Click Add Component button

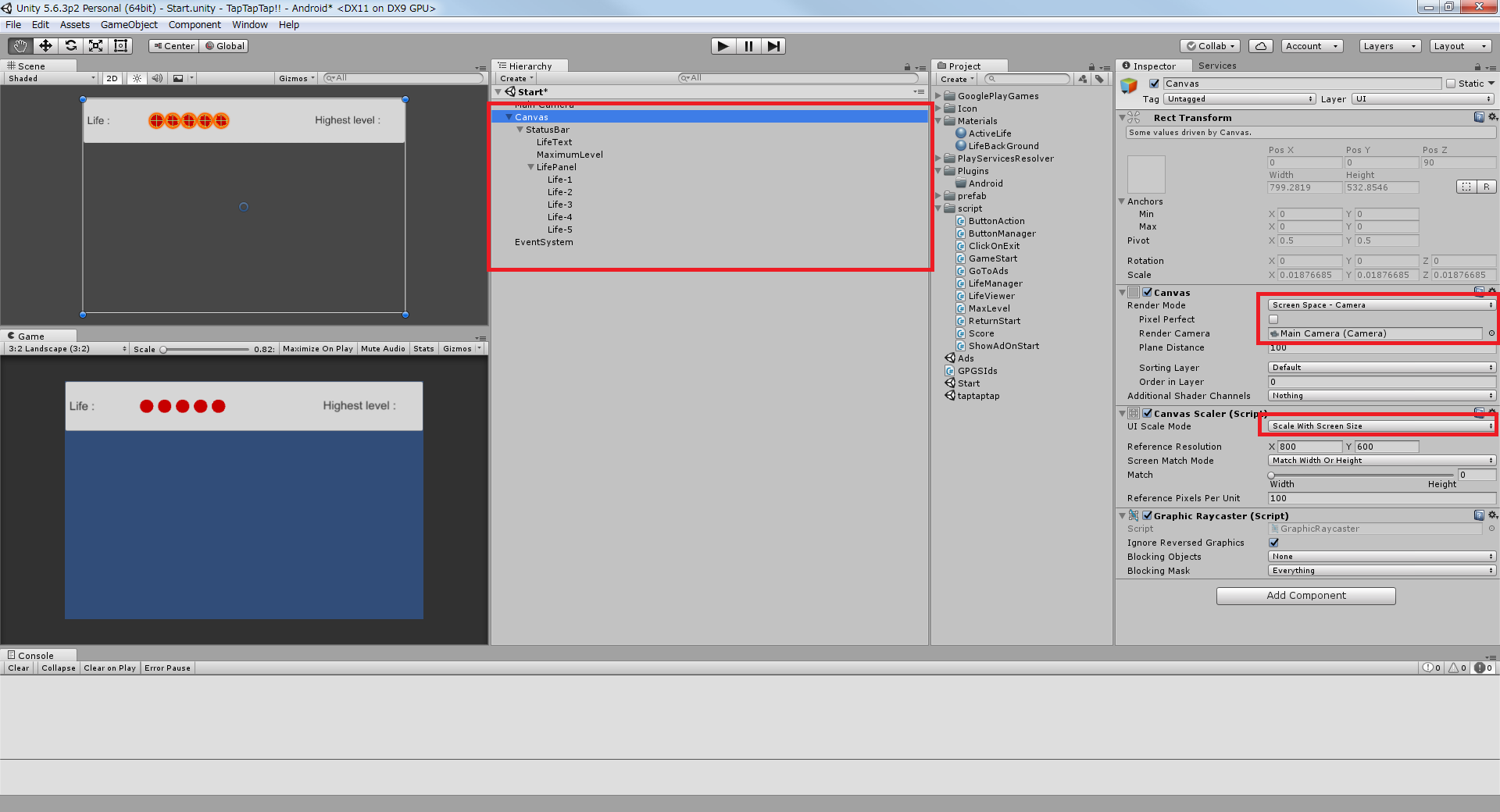[1306, 596]
